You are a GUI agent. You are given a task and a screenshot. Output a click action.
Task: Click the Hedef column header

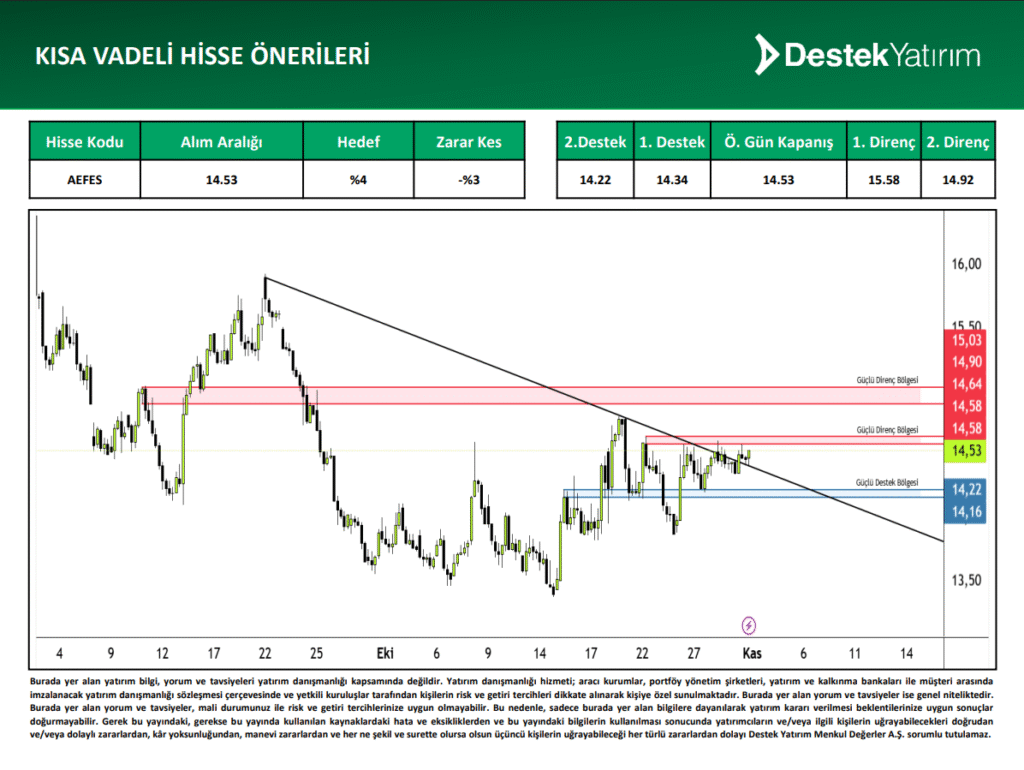[357, 142]
